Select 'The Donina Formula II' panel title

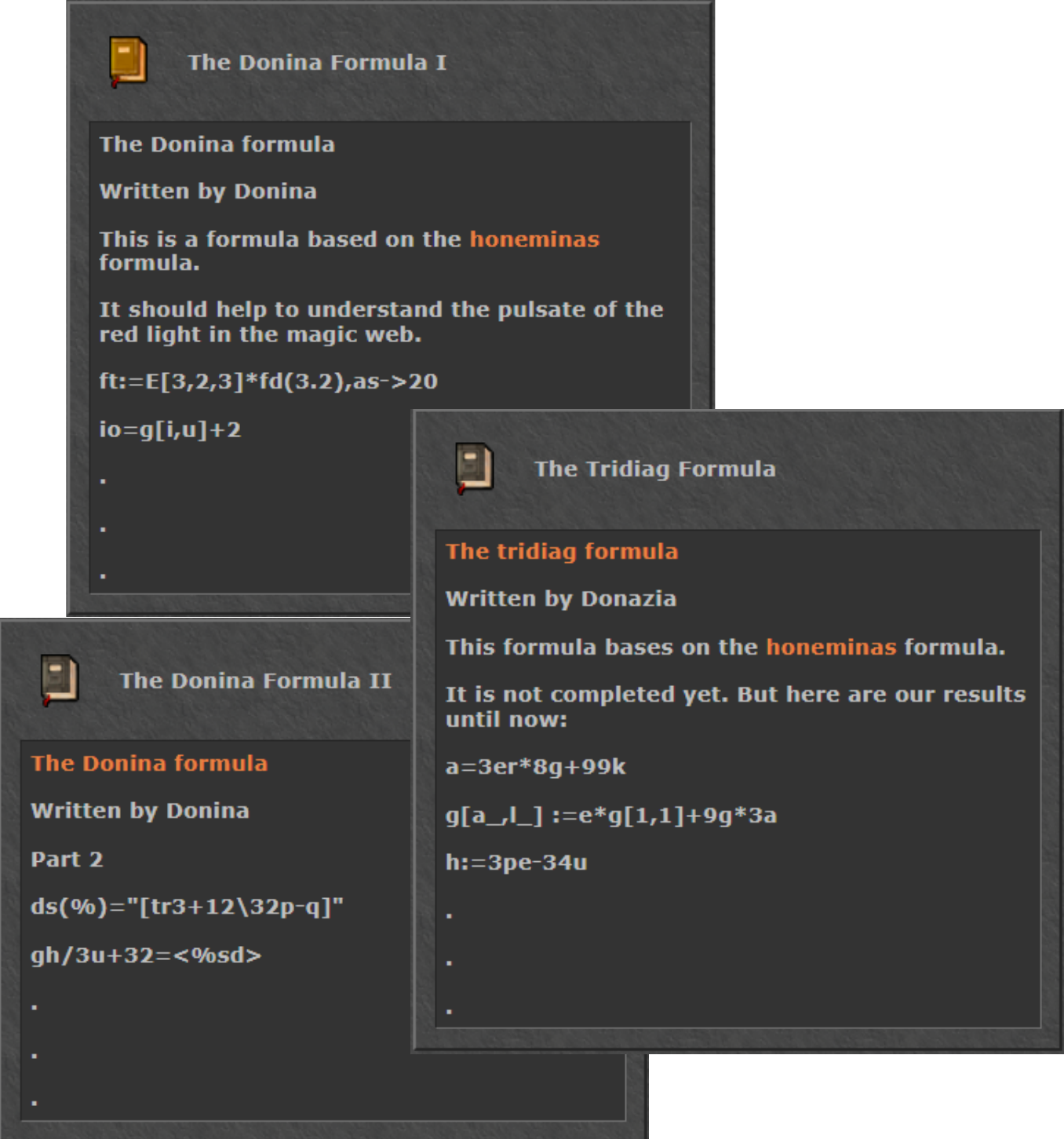click(255, 681)
